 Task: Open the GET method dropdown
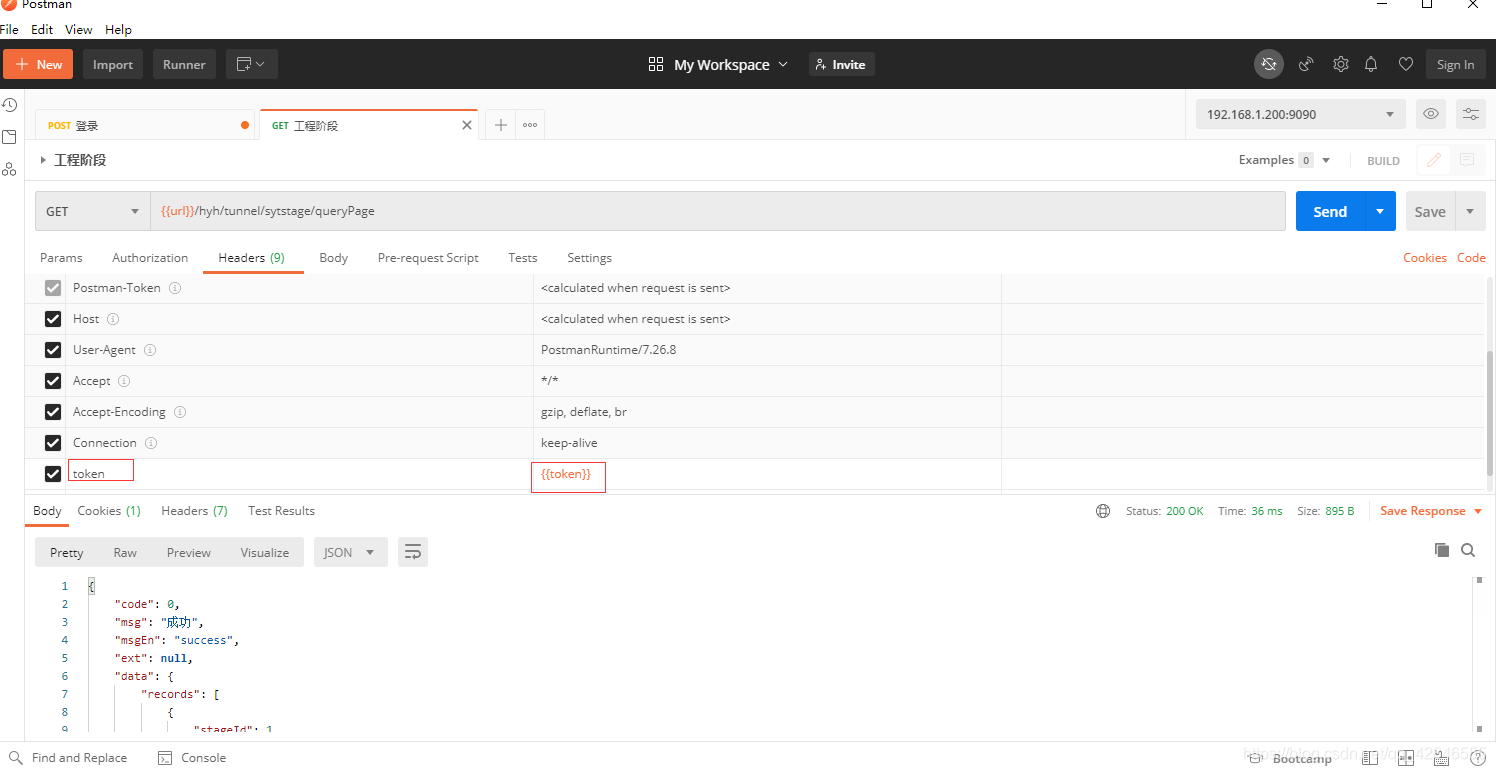[x=93, y=211]
